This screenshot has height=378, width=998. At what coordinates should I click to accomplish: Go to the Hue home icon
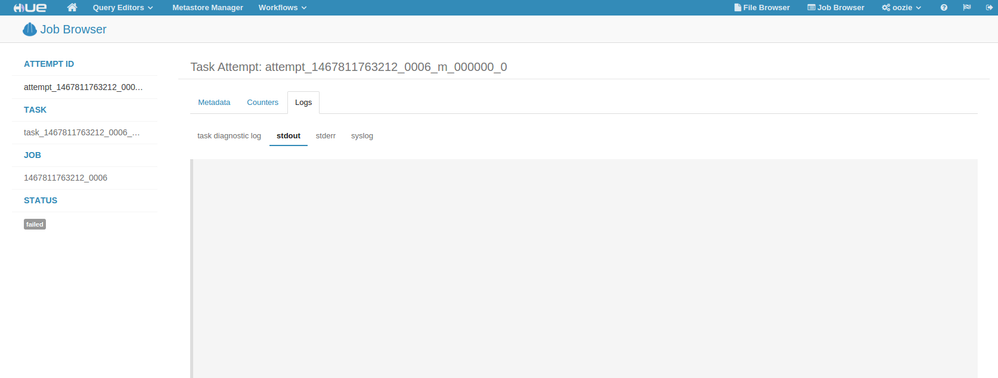tap(72, 8)
